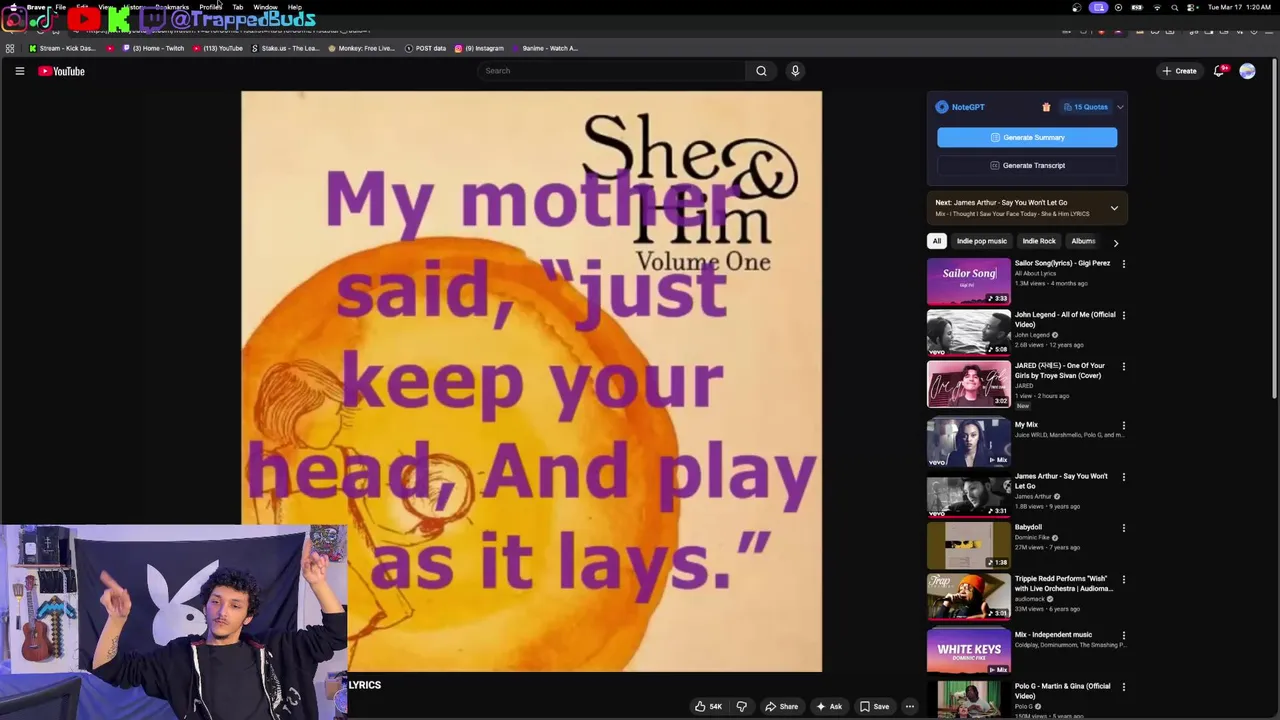Image resolution: width=1280 pixels, height=720 pixels.
Task: Open options menu for JARED cover video
Action: pyautogui.click(x=1123, y=367)
